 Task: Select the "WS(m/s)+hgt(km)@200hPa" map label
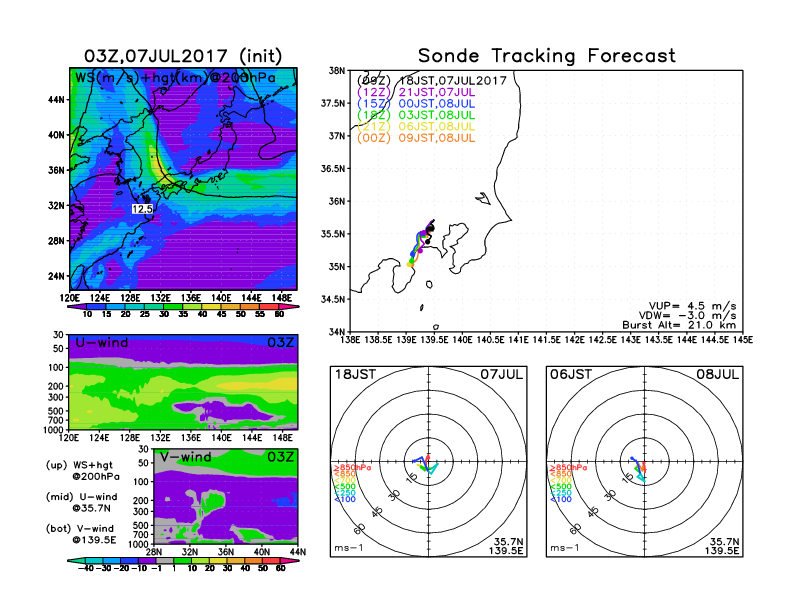click(x=175, y=78)
